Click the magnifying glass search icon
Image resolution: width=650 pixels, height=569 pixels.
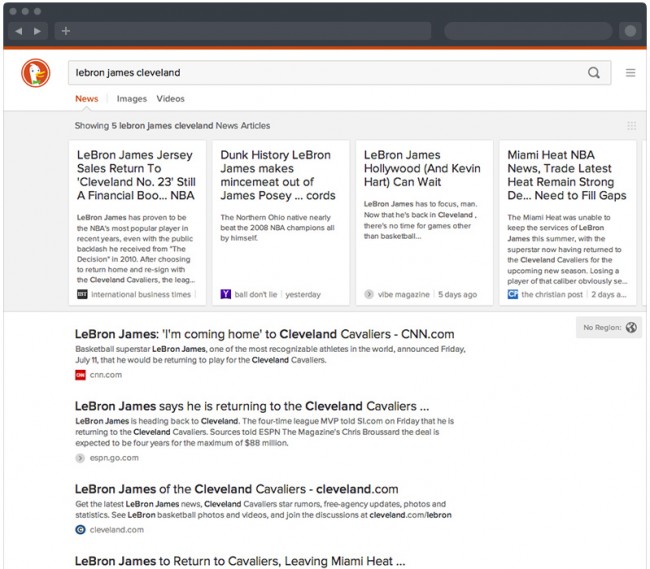(594, 73)
